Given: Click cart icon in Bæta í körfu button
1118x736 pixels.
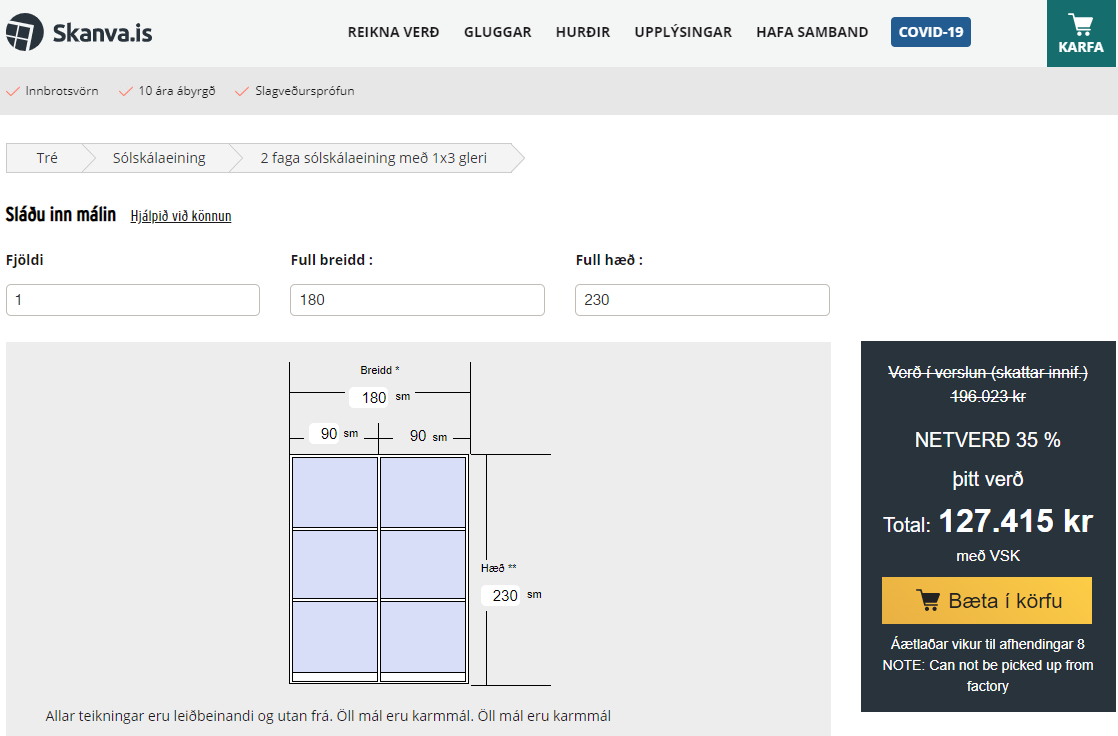Looking at the screenshot, I should click(x=928, y=601).
